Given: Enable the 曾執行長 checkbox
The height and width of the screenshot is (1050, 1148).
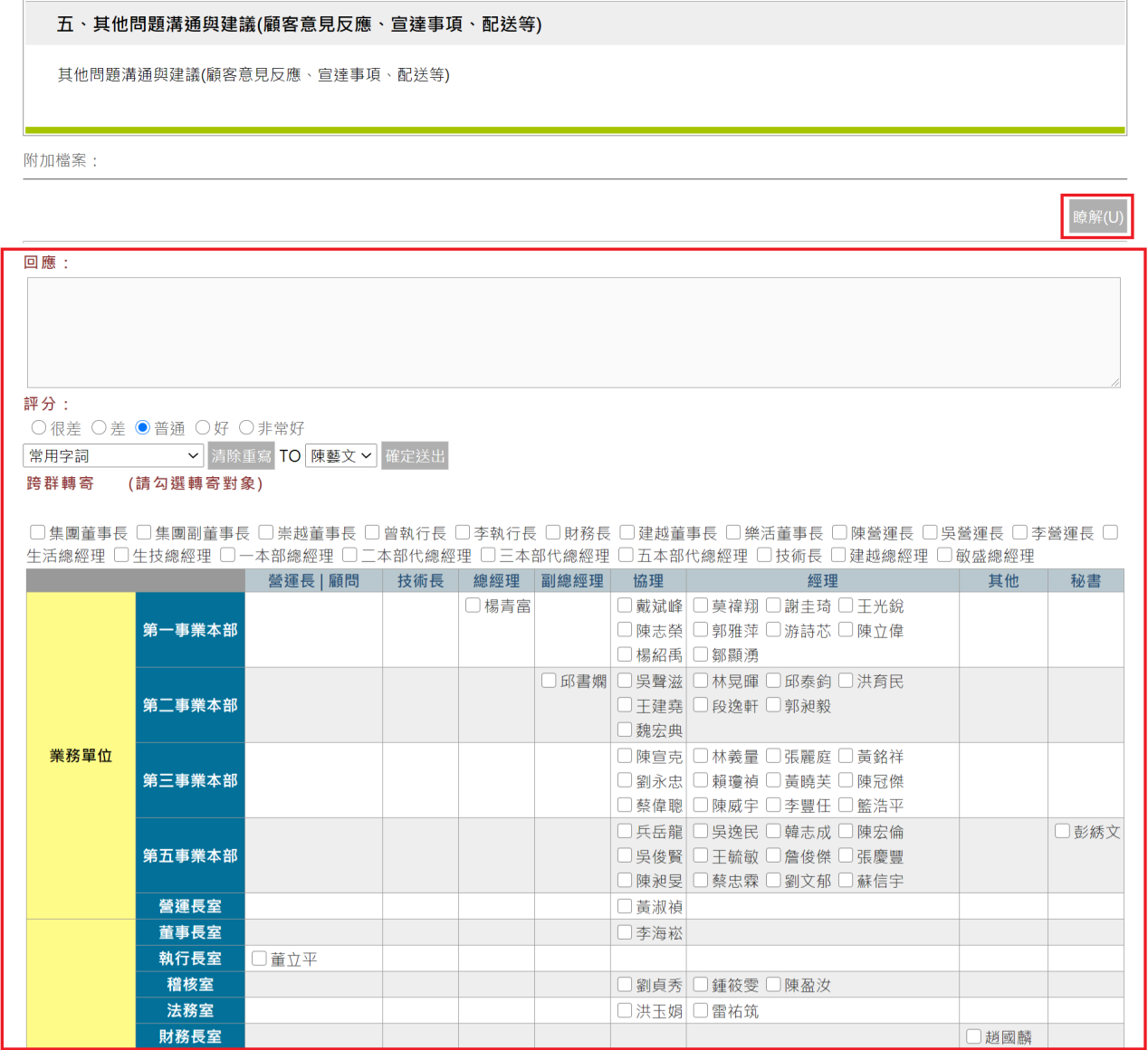Looking at the screenshot, I should pyautogui.click(x=372, y=532).
